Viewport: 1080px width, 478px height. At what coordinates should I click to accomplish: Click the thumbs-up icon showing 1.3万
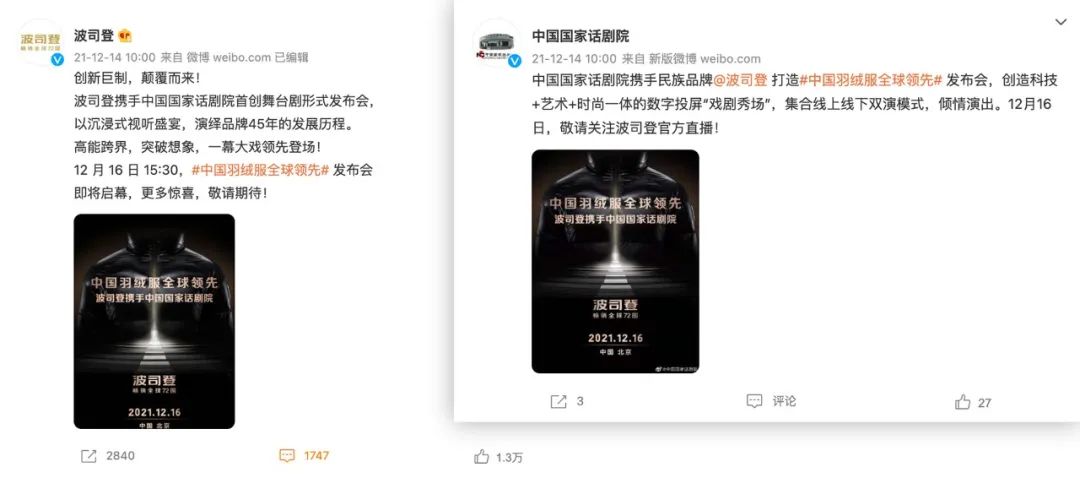point(482,456)
